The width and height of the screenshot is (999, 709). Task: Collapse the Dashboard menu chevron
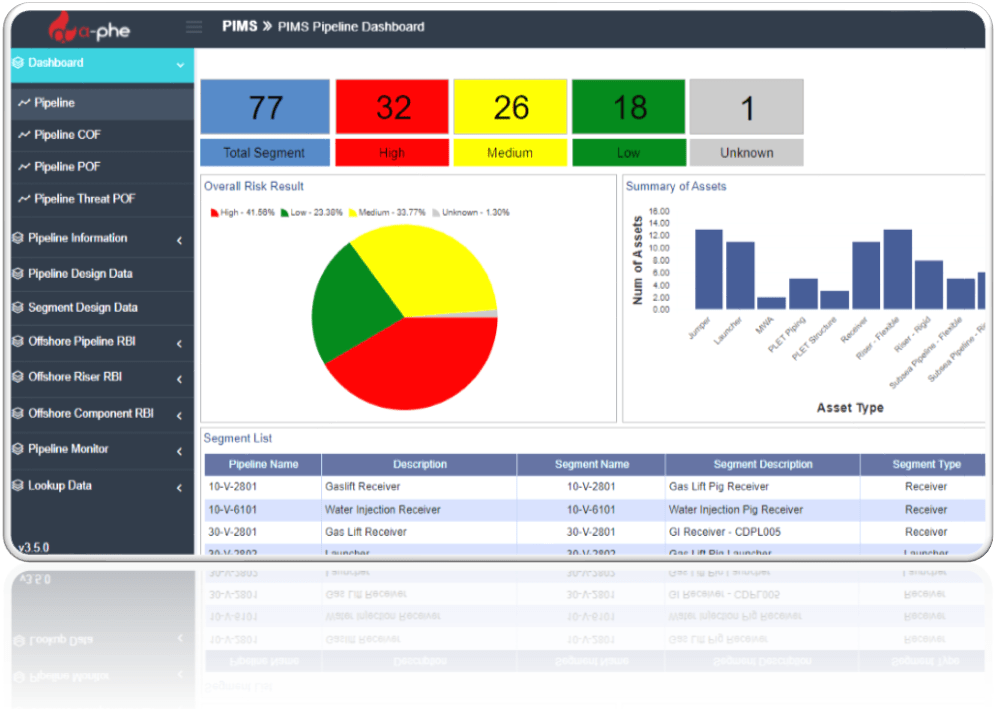pyautogui.click(x=180, y=65)
